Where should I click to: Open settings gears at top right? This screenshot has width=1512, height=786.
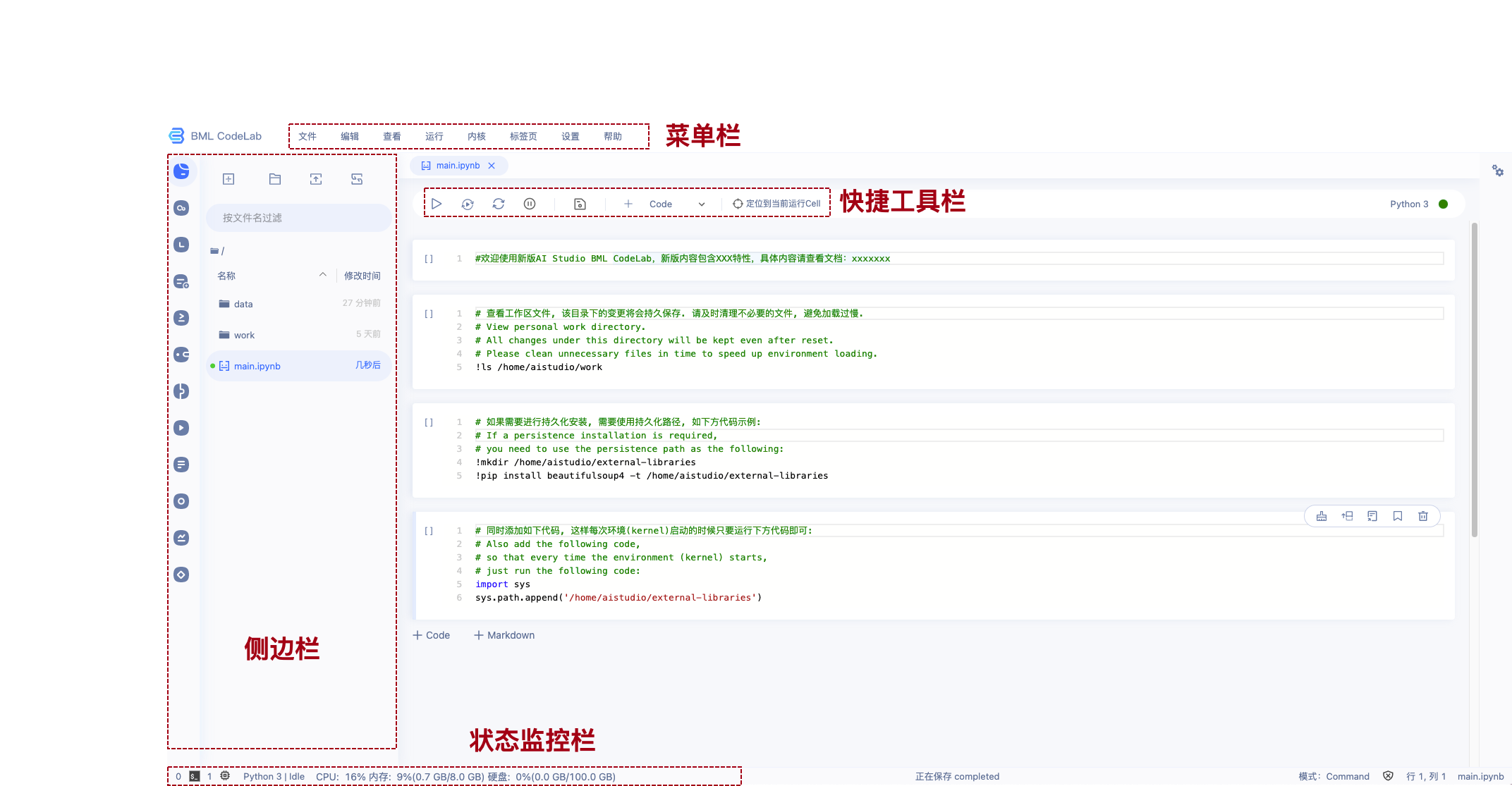(1497, 171)
